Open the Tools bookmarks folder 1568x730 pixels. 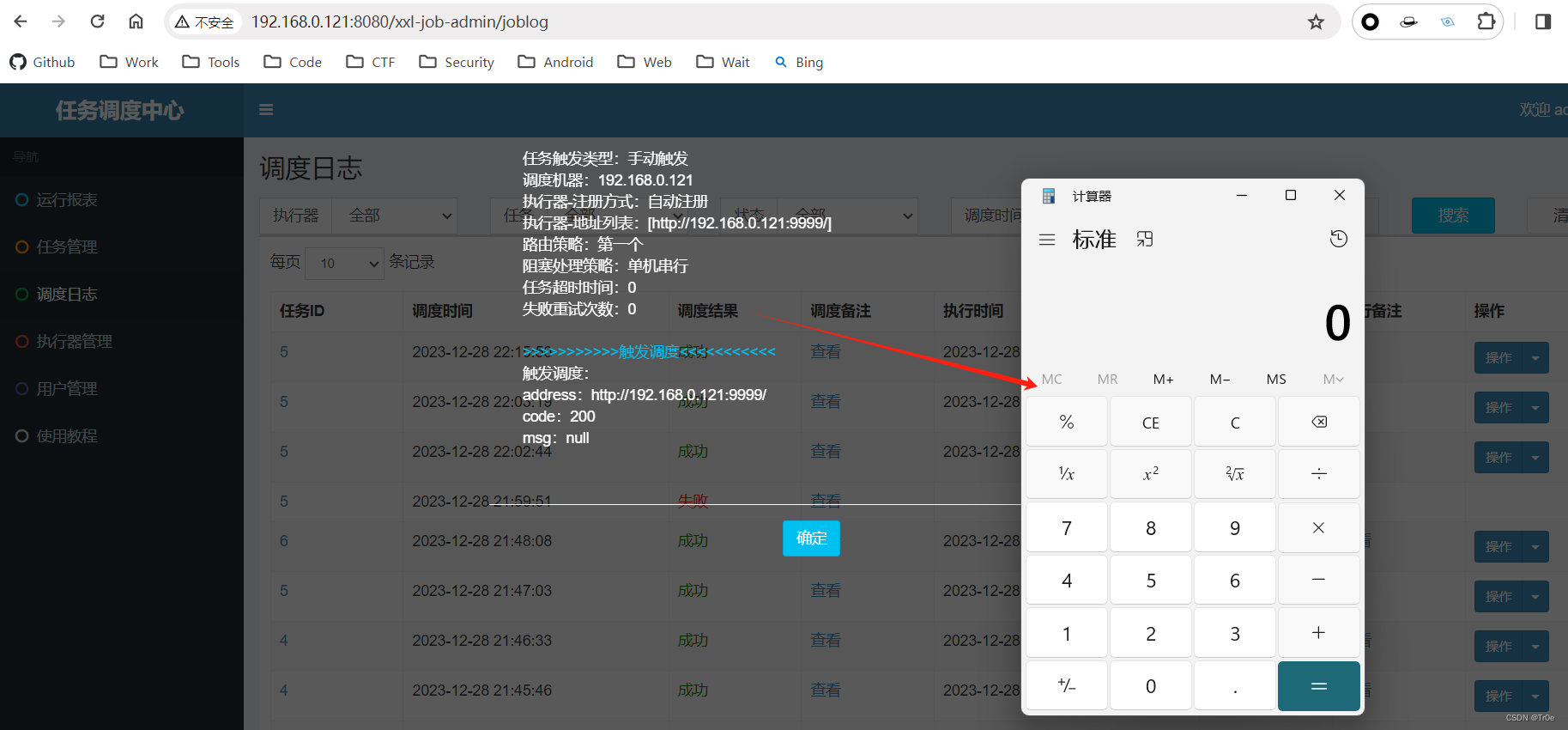coord(211,62)
